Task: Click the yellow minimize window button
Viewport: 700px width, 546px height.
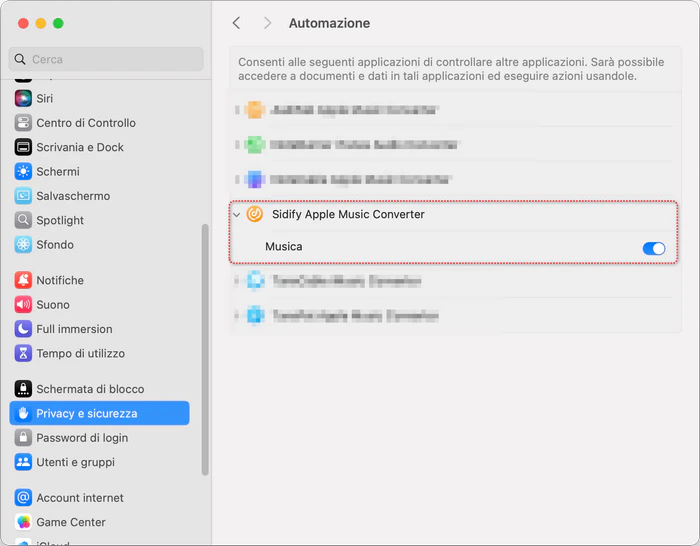Action: pyautogui.click(x=41, y=23)
